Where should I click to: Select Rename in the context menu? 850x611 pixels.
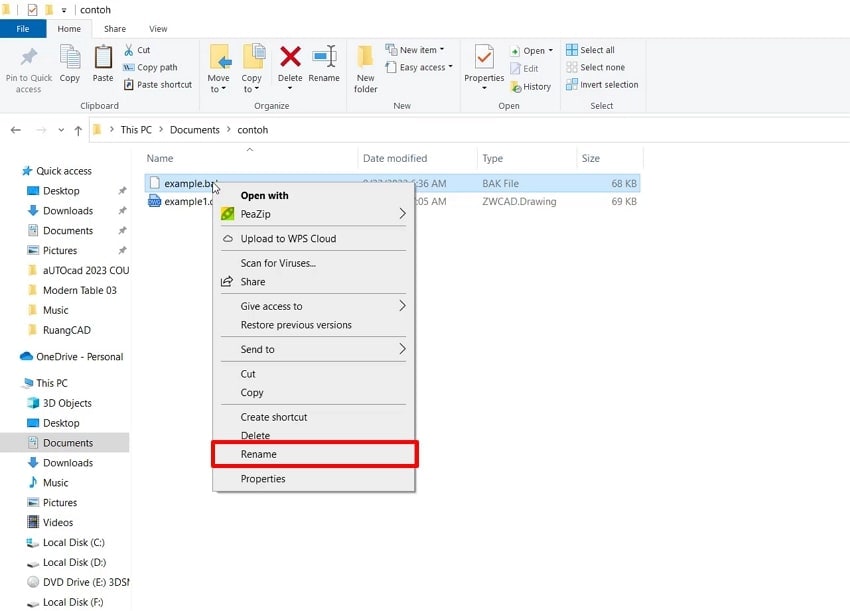point(258,454)
